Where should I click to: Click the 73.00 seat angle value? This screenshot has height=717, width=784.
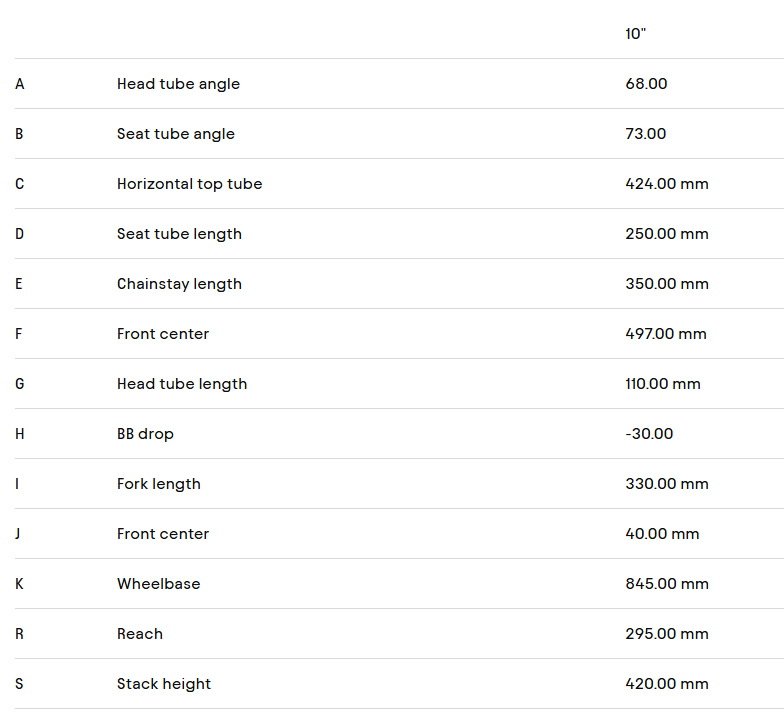tap(645, 134)
